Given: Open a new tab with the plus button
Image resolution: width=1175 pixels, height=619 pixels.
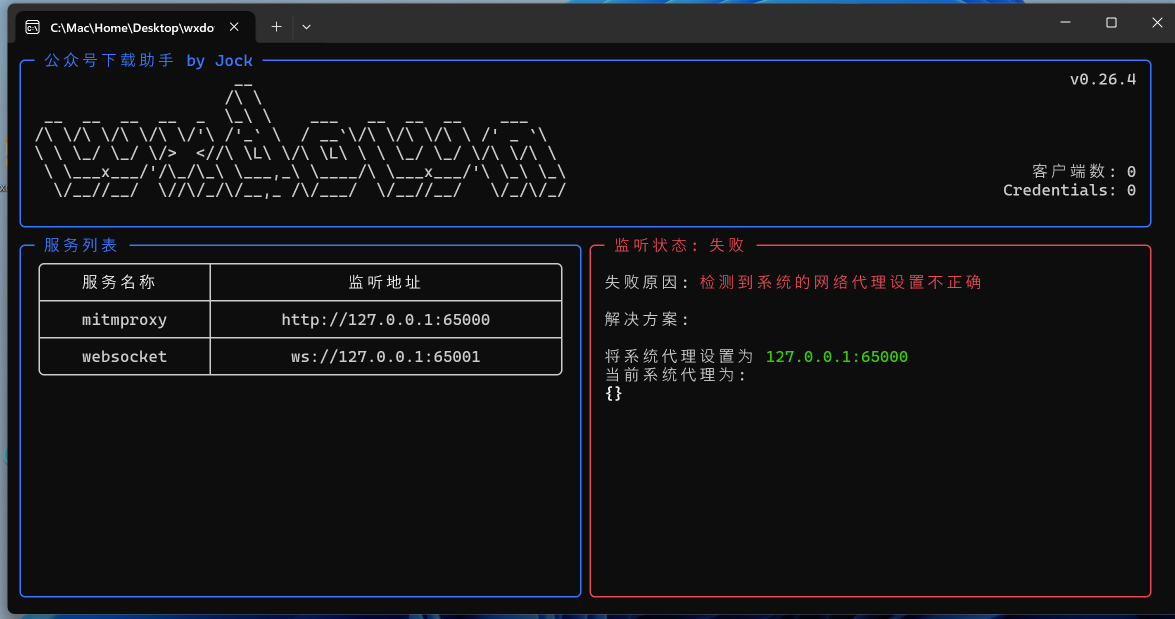Looking at the screenshot, I should coord(276,27).
